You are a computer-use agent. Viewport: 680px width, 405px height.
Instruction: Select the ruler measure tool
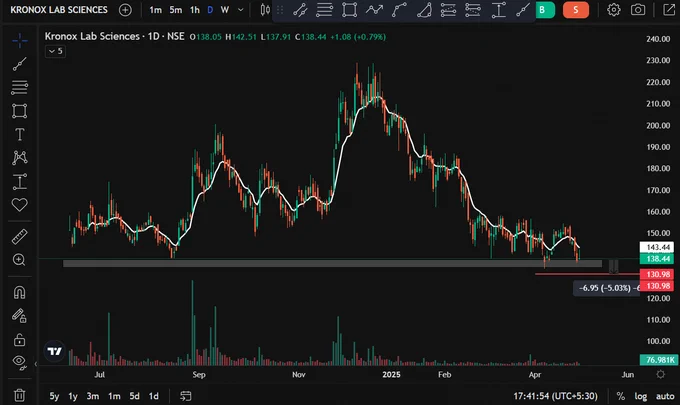[20, 237]
